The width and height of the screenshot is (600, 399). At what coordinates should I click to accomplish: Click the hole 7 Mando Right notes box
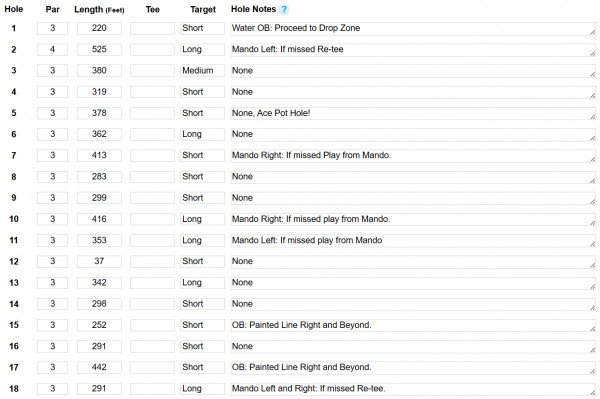point(413,156)
